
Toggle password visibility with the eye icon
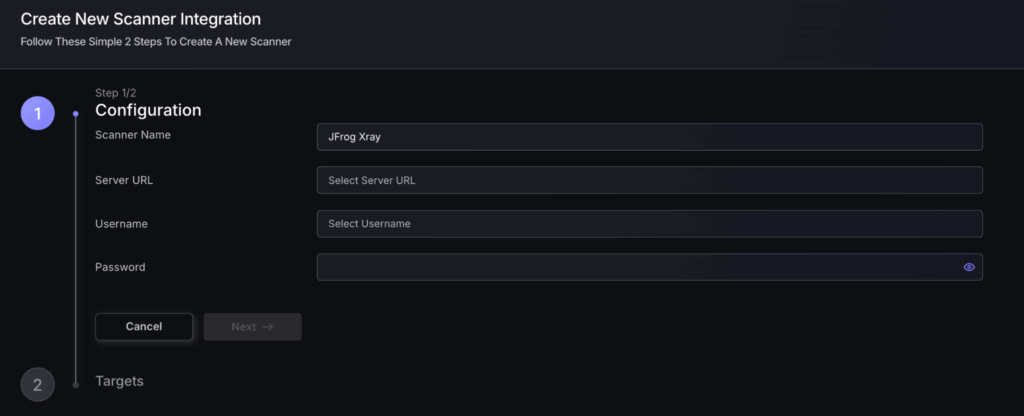[969, 267]
